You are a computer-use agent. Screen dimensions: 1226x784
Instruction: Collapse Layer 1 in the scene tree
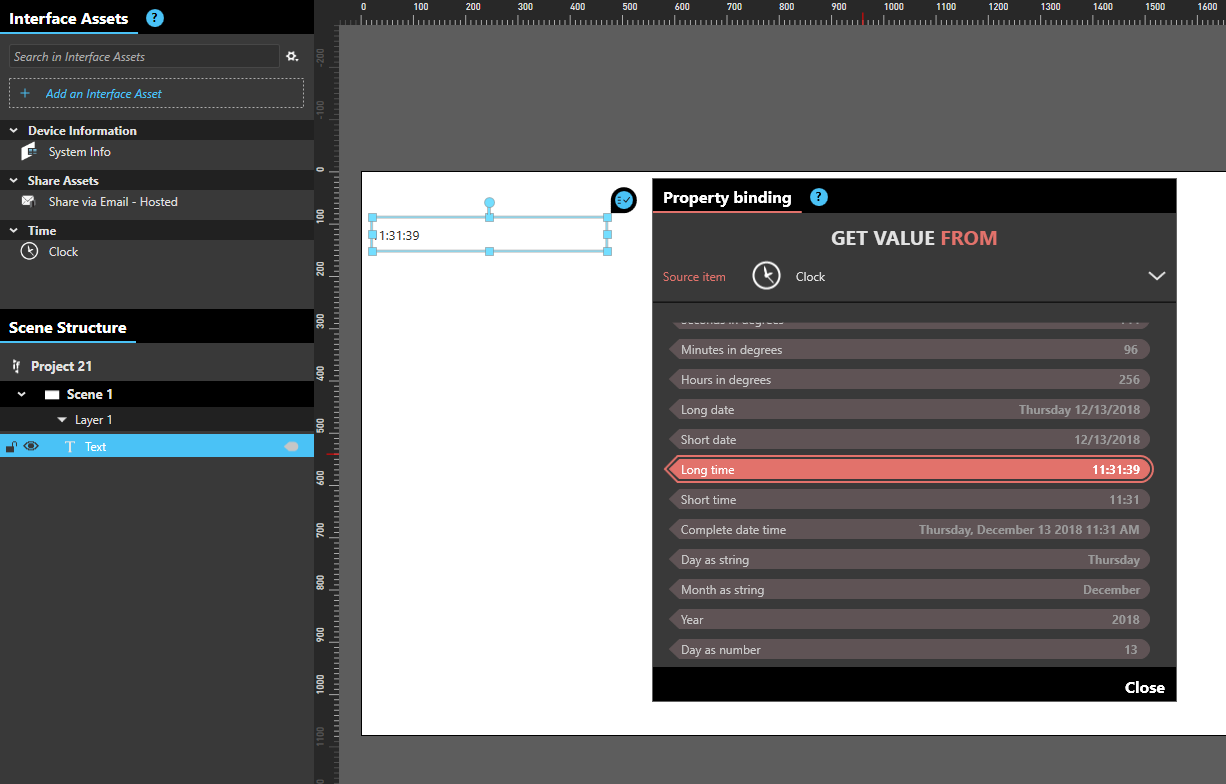coord(62,419)
